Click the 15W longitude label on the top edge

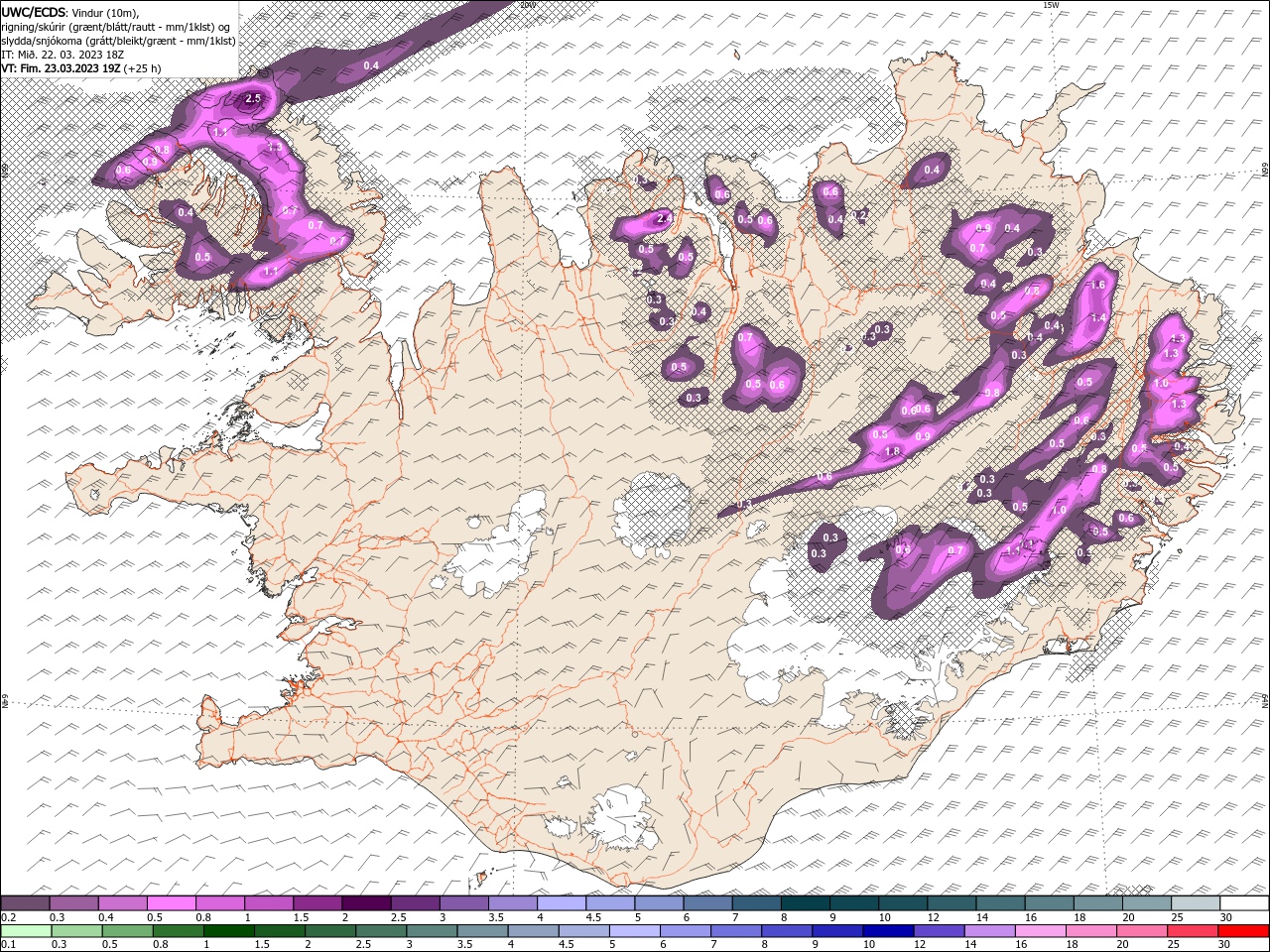tap(1051, 5)
